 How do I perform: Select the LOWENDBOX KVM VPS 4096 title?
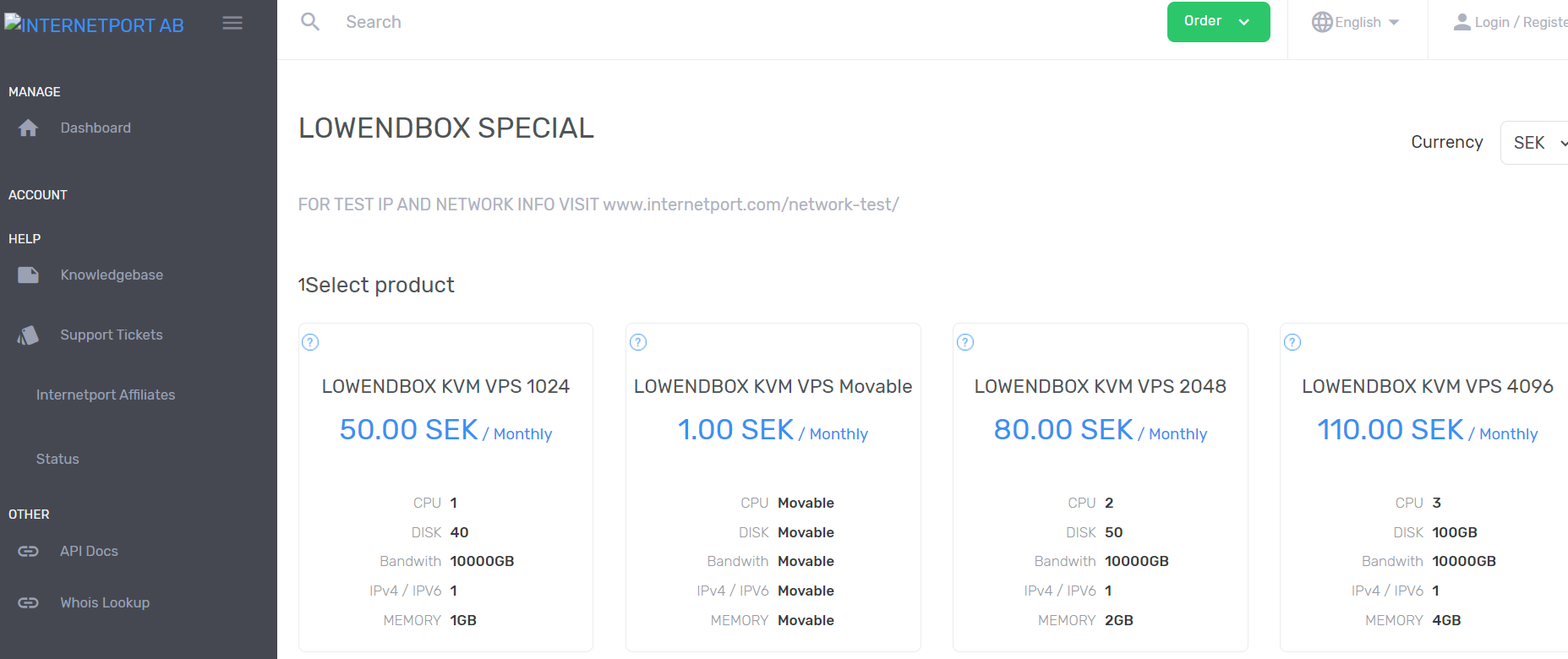(x=1428, y=386)
